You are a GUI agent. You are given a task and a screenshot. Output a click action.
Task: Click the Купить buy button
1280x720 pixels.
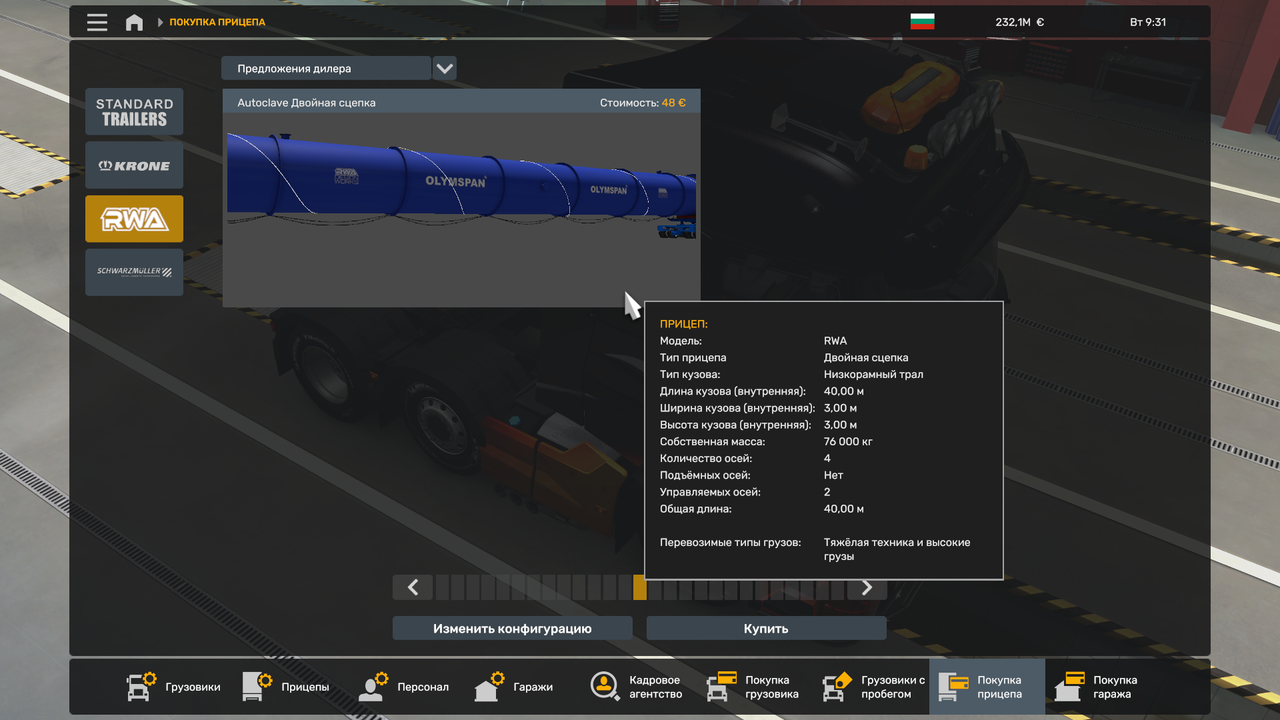tap(766, 629)
